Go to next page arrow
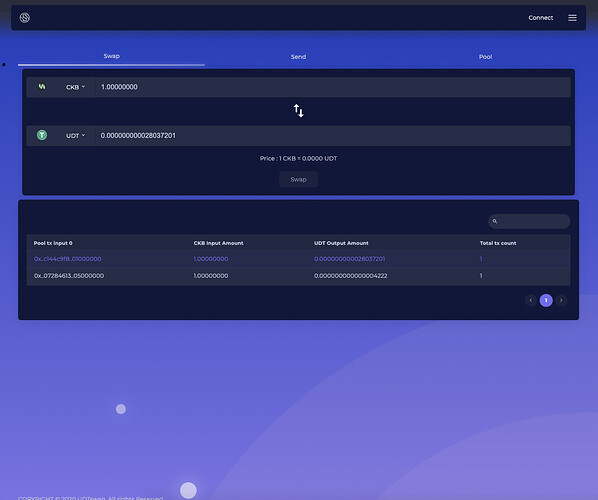This screenshot has width=598, height=500. point(561,300)
